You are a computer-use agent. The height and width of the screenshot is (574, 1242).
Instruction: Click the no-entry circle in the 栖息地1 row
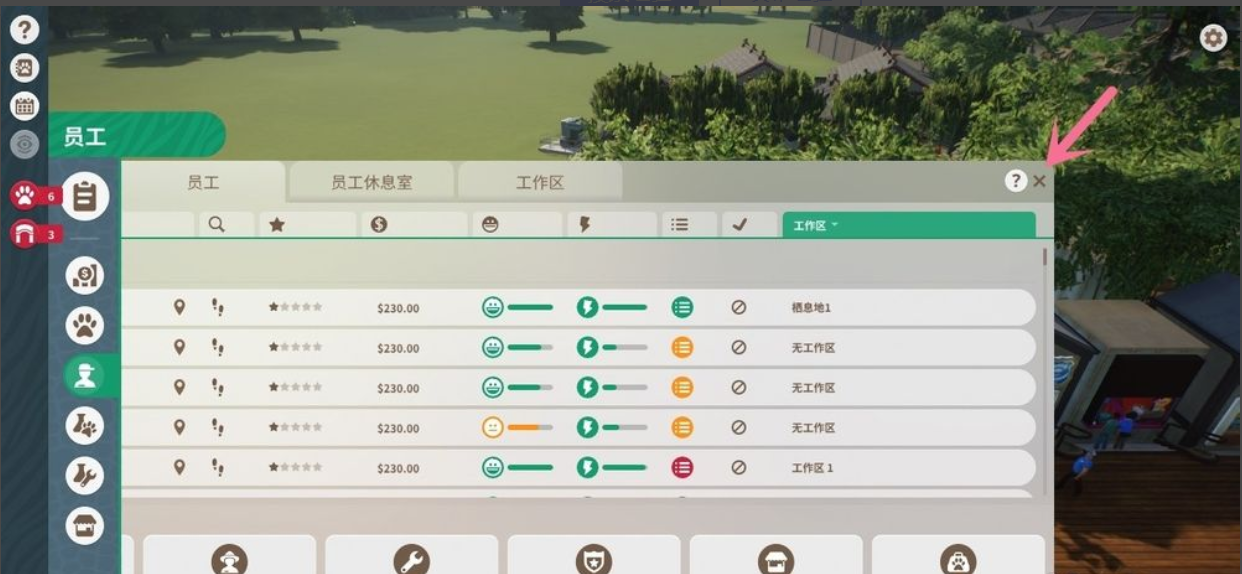[739, 307]
